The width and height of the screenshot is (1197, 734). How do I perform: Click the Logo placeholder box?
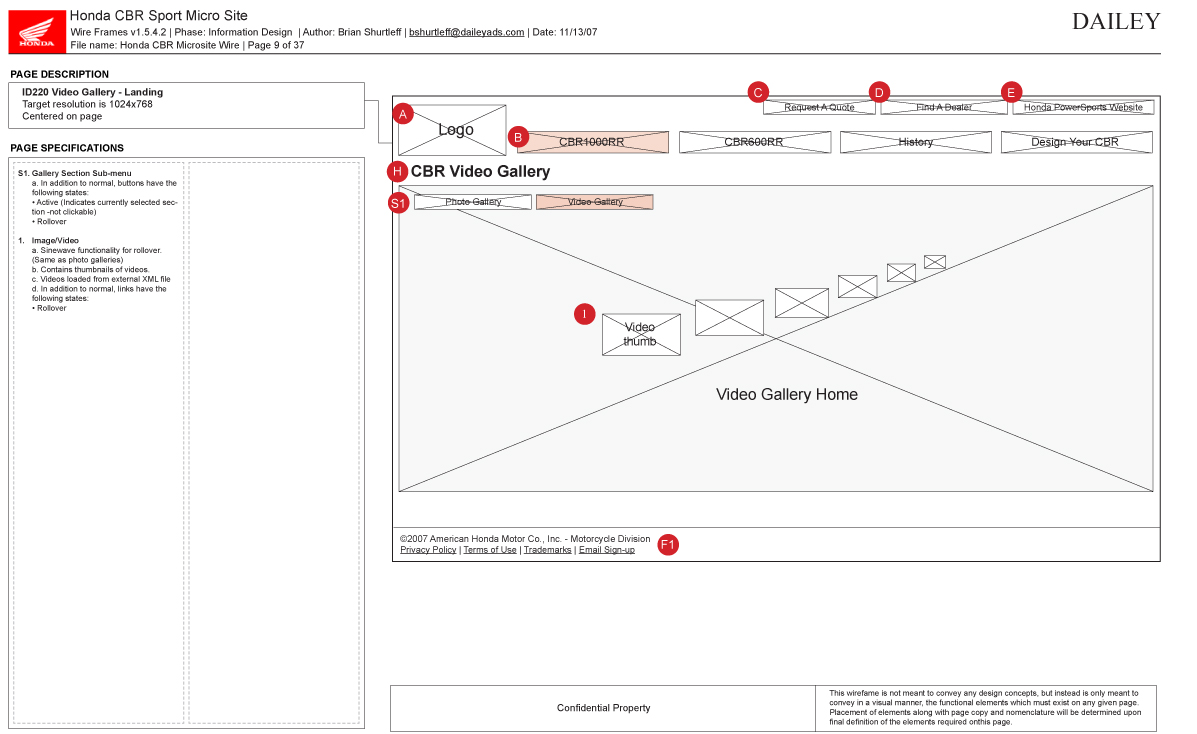[x=455, y=130]
